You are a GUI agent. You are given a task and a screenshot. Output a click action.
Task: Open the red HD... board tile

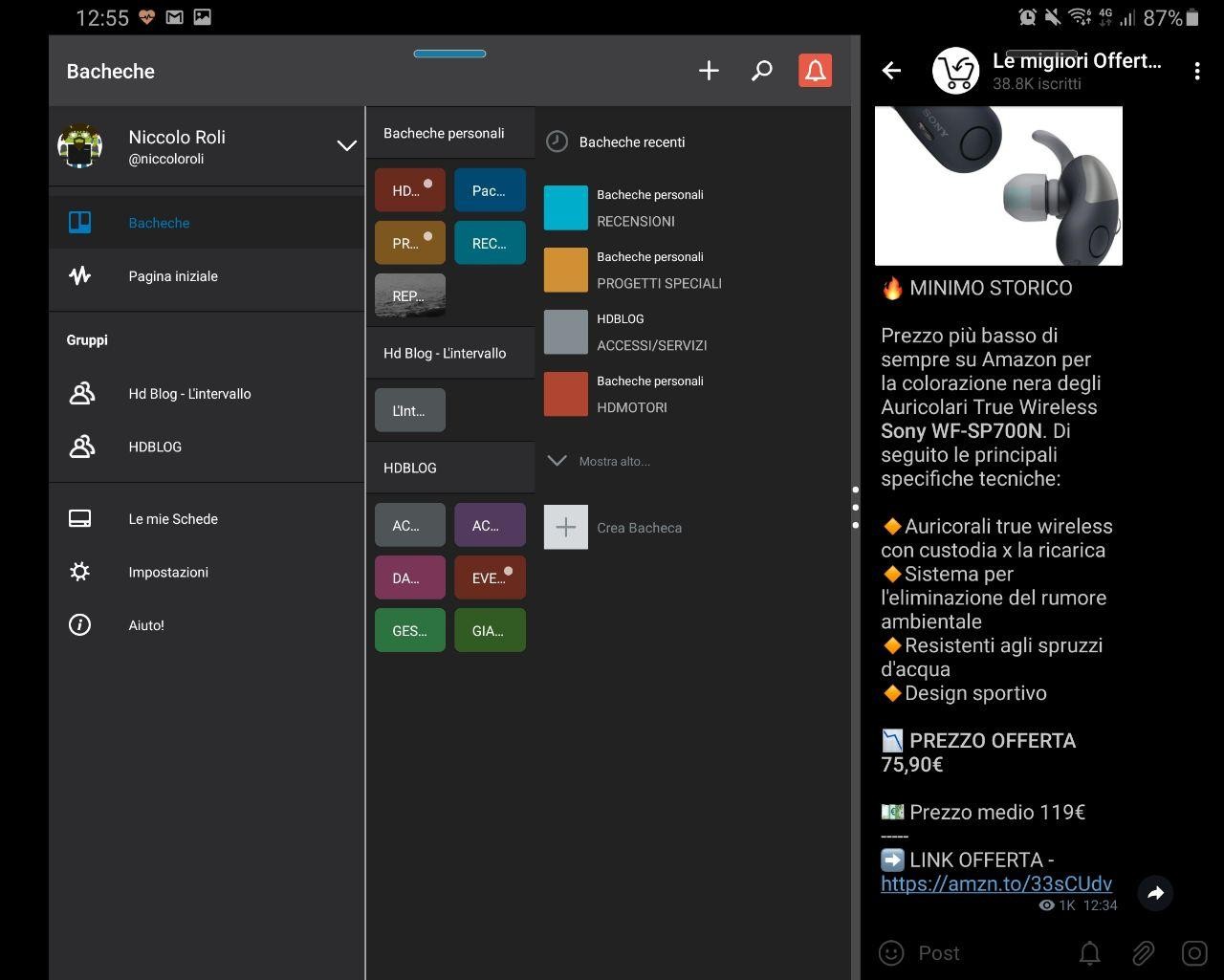pyautogui.click(x=410, y=190)
